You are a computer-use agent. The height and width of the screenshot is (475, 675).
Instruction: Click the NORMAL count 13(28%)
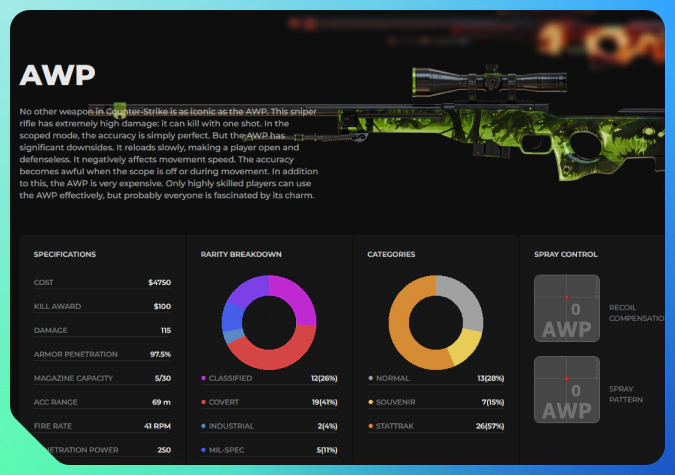[x=491, y=378]
